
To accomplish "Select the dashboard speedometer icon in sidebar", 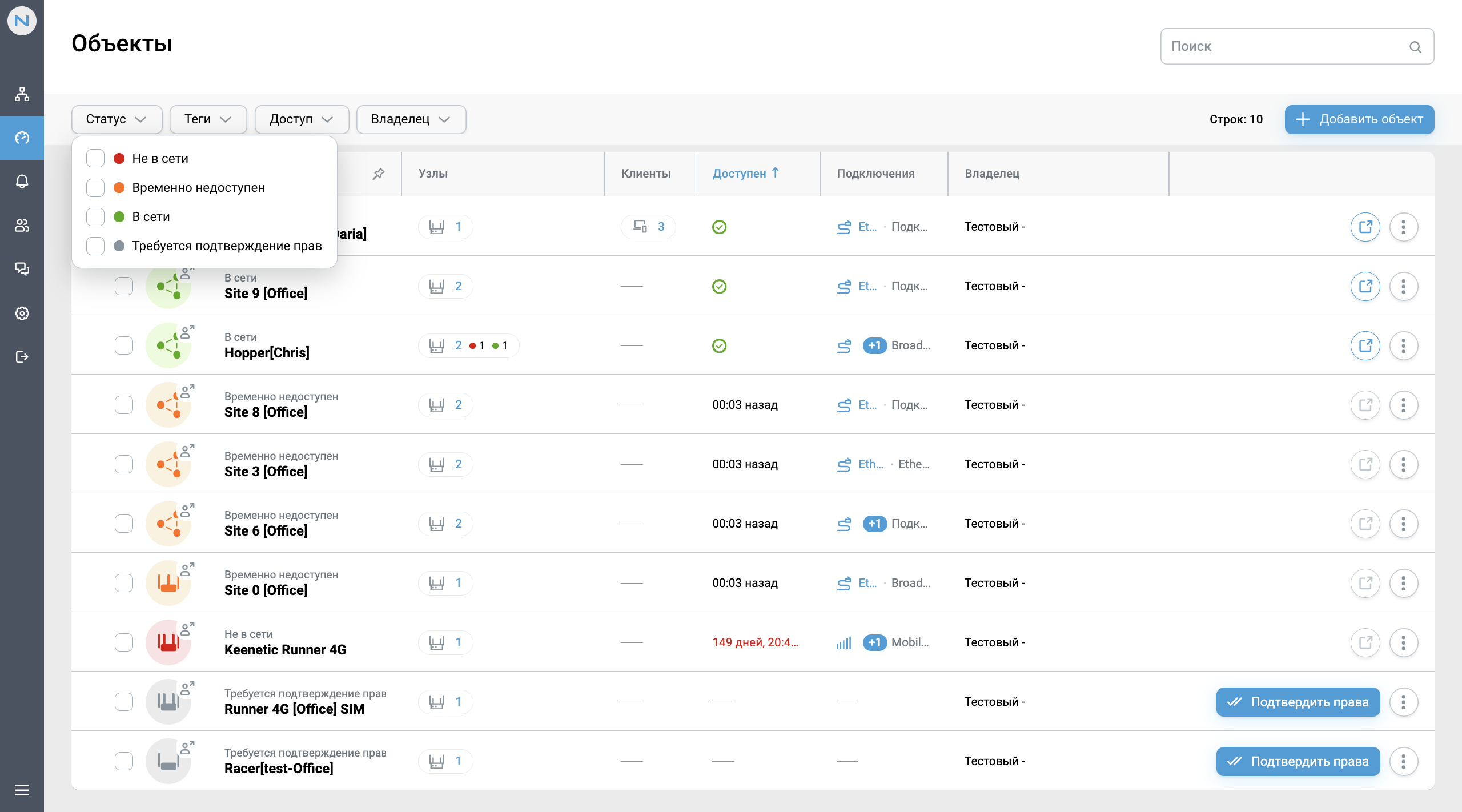I will click(22, 138).
